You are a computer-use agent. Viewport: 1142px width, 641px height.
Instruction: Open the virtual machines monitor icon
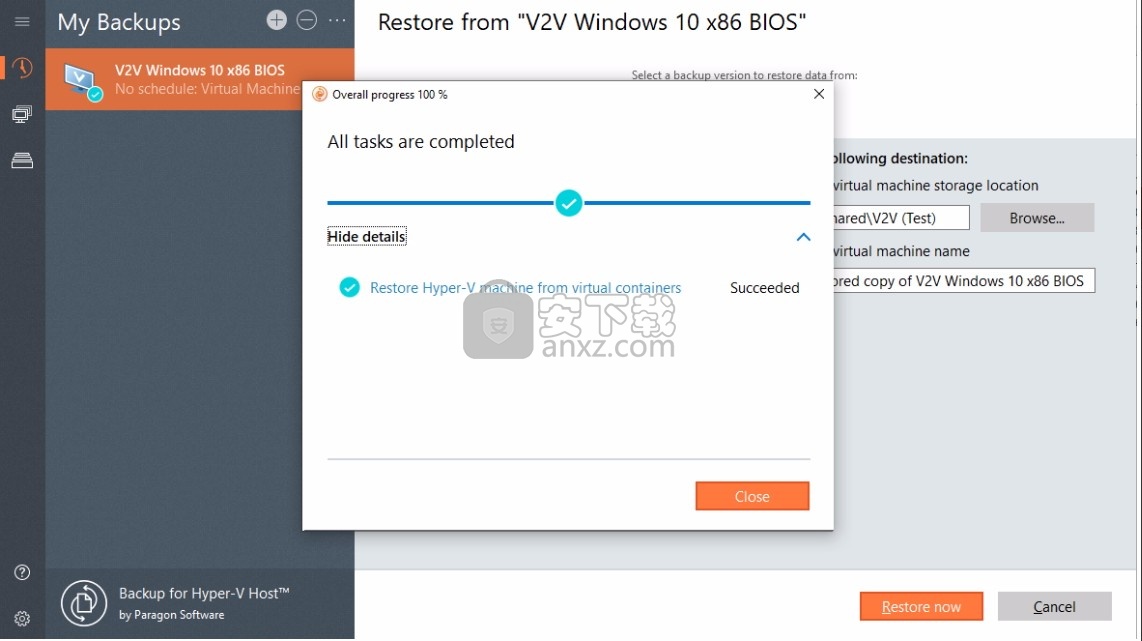coord(22,114)
